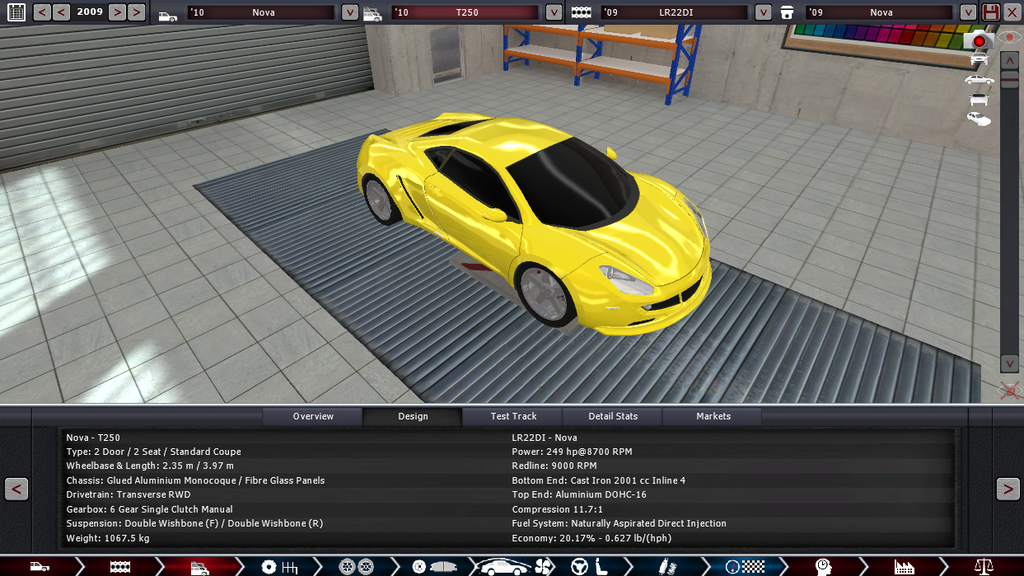Toggle the crossed-out icon at bottom right of viewport
Viewport: 1024px width, 576px height.
point(1010,389)
